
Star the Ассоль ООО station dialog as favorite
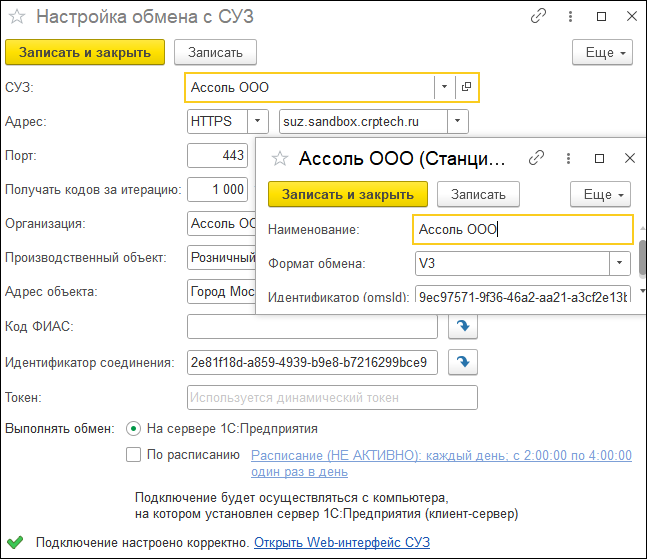pyautogui.click(x=280, y=158)
